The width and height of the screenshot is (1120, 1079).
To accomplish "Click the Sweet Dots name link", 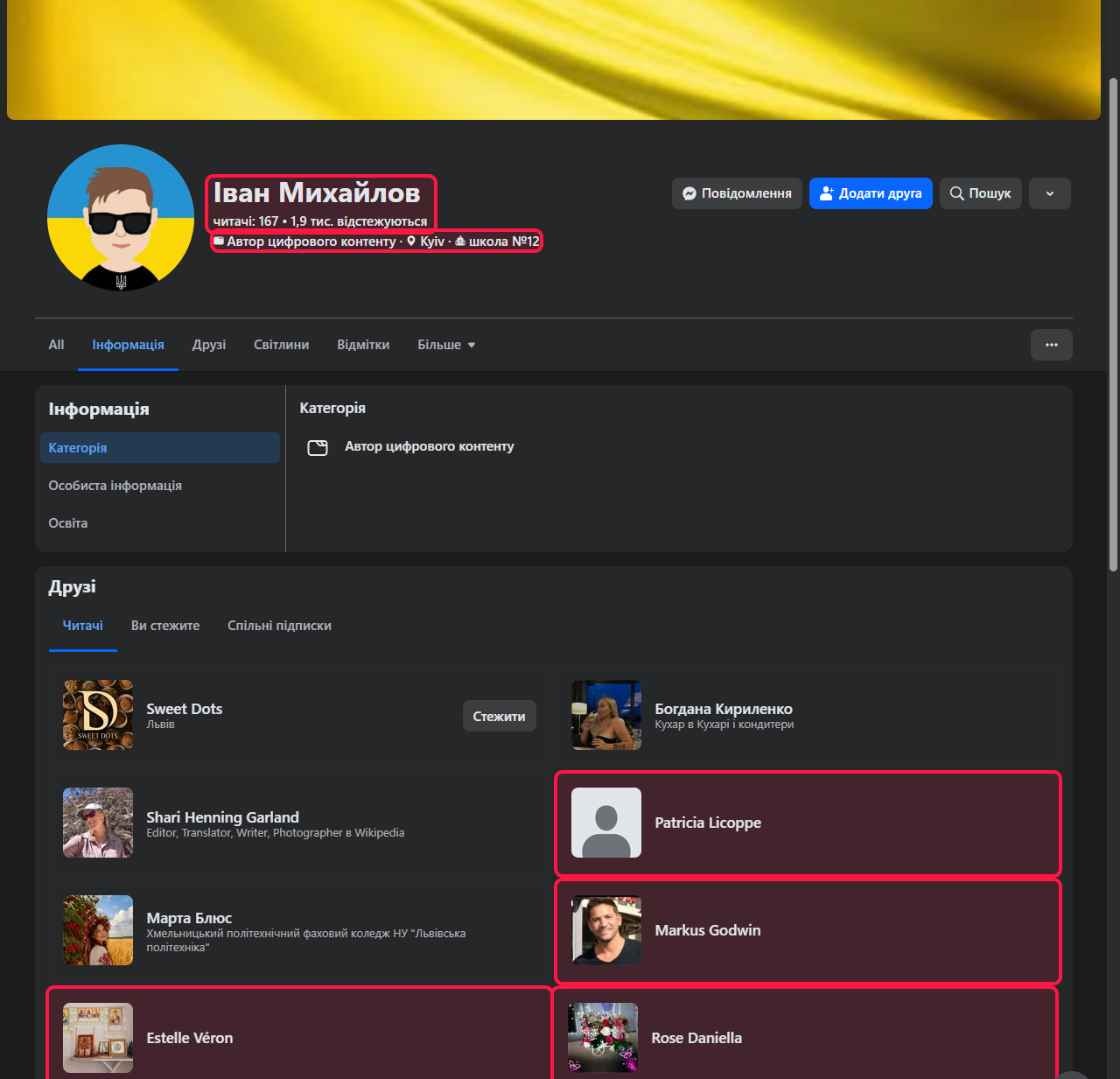I will point(185,709).
